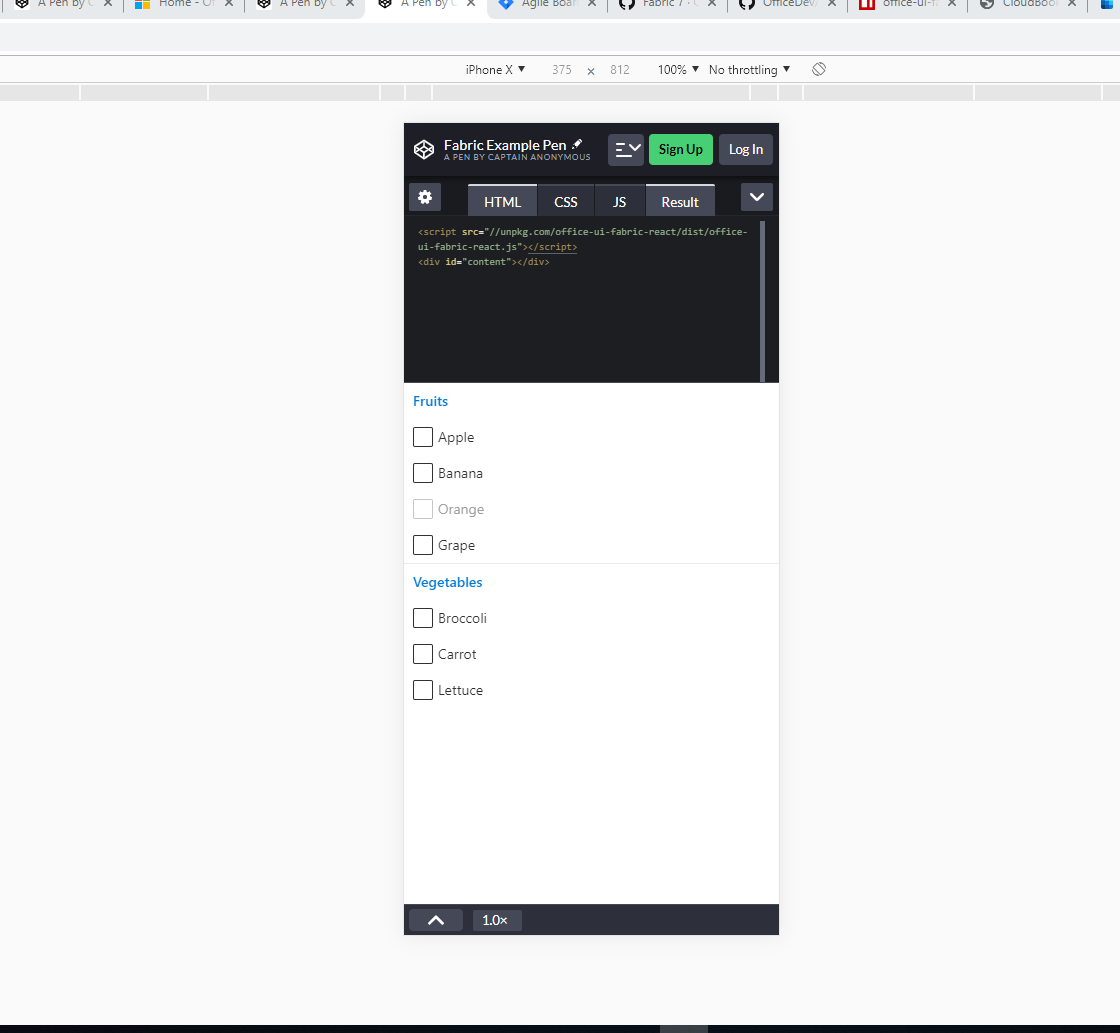This screenshot has height=1033, width=1120.
Task: Check the Lettuce checkbox
Action: [x=423, y=690]
